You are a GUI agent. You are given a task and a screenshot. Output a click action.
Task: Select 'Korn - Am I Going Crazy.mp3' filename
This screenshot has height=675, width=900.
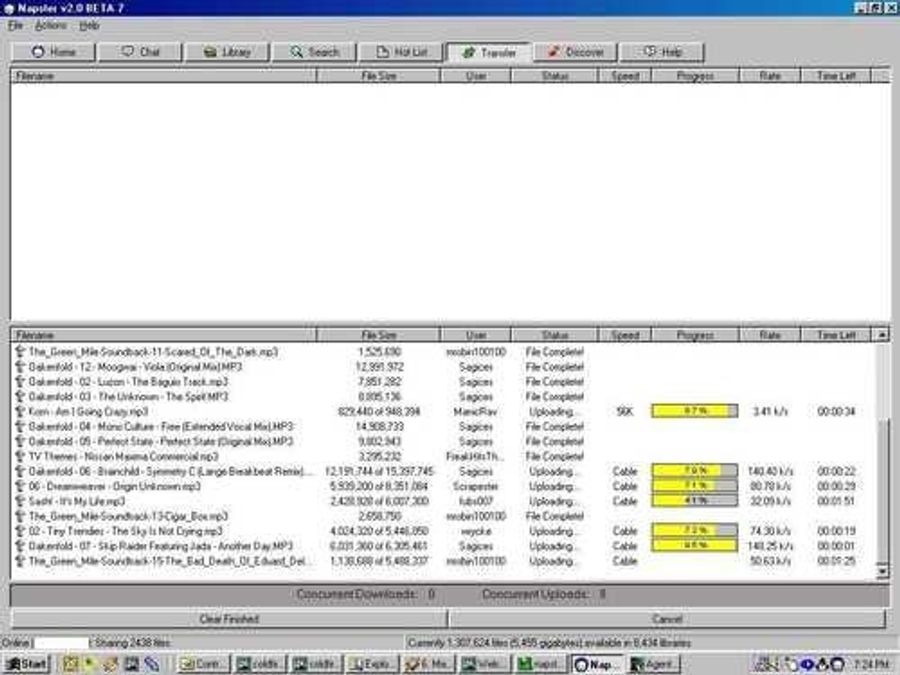[x=88, y=412]
